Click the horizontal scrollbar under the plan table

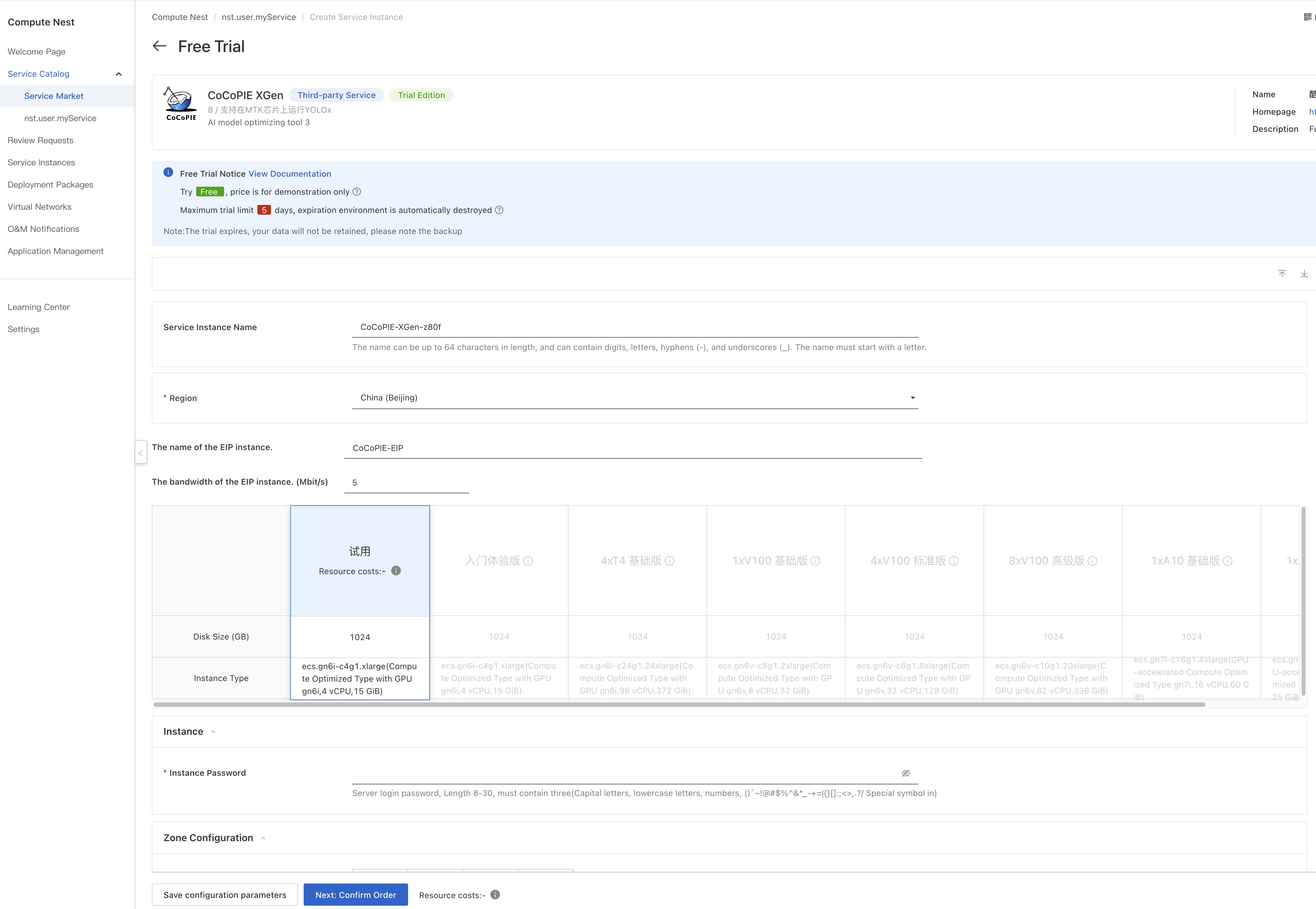pos(679,705)
